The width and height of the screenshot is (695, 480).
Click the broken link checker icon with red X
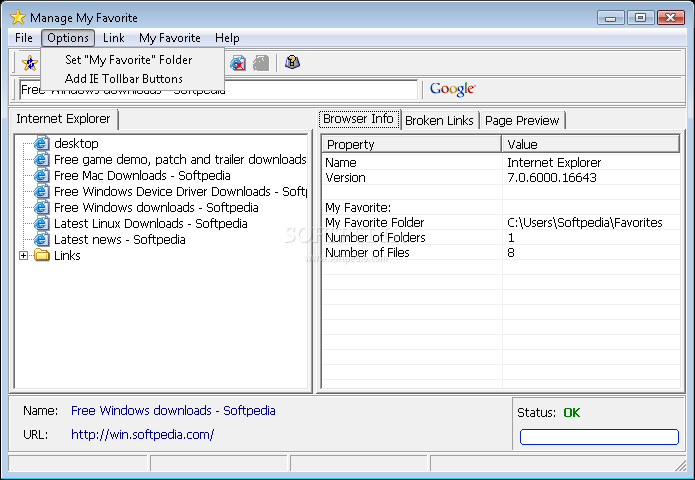238,63
